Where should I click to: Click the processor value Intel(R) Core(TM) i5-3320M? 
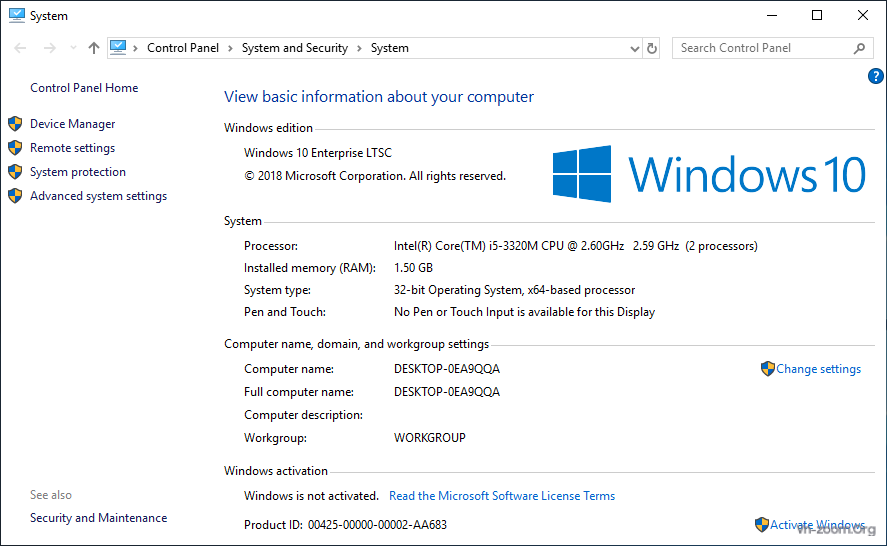575,246
